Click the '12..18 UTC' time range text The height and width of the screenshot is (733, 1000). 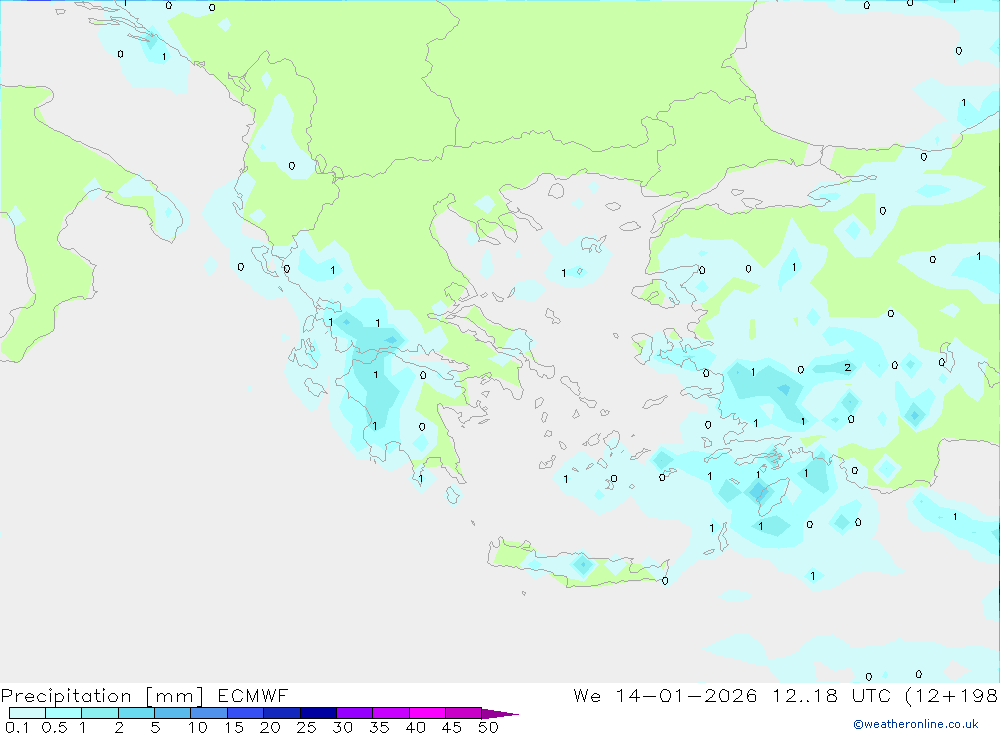[x=831, y=695]
